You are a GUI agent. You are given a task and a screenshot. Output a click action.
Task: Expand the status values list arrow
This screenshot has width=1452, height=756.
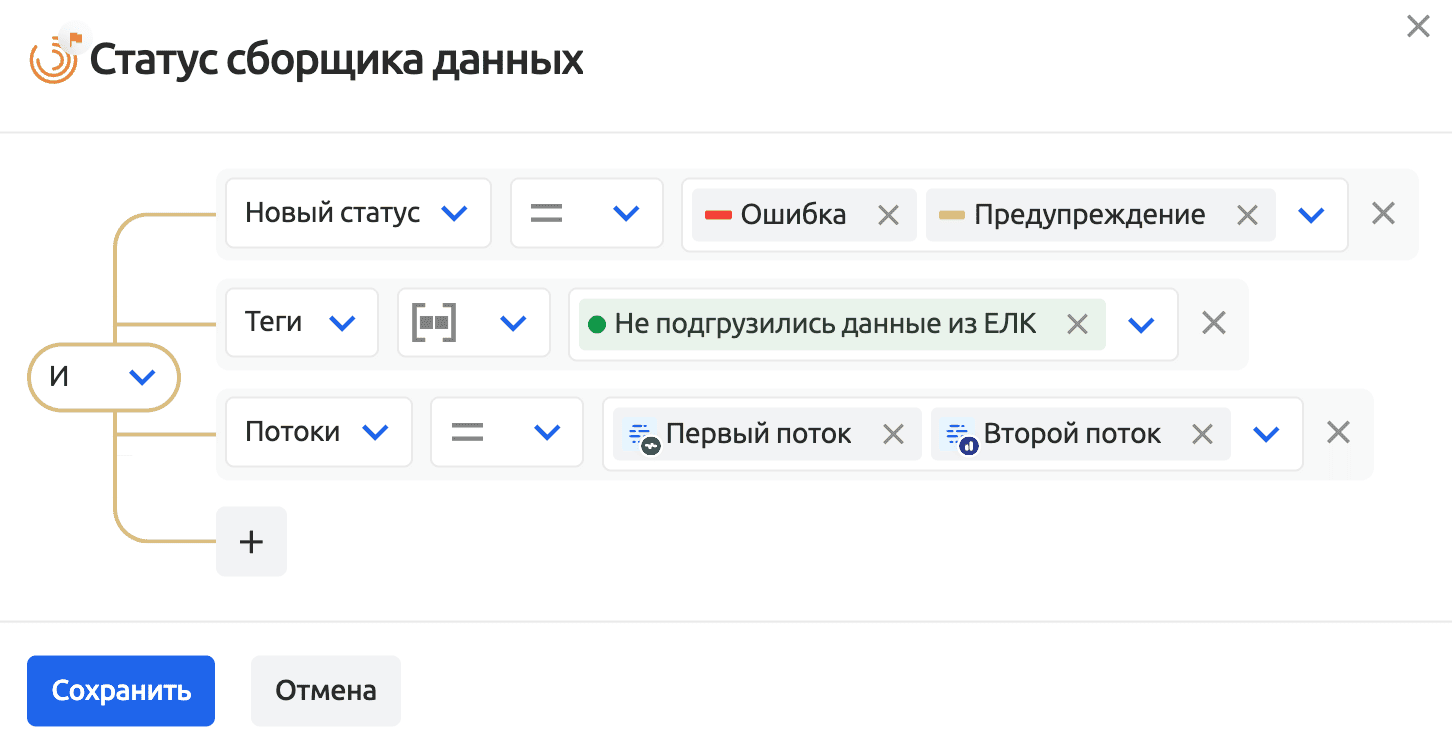point(1311,215)
